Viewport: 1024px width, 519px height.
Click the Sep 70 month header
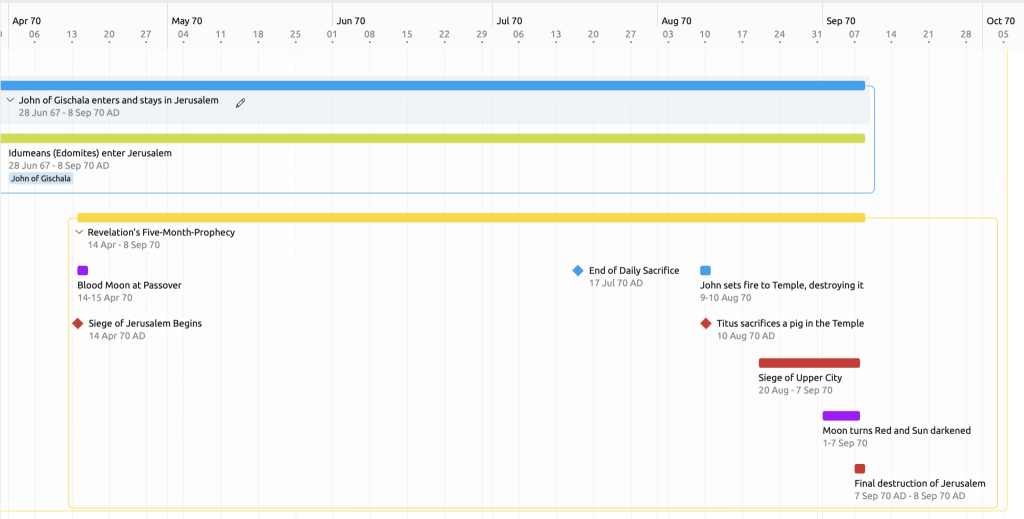(840, 21)
